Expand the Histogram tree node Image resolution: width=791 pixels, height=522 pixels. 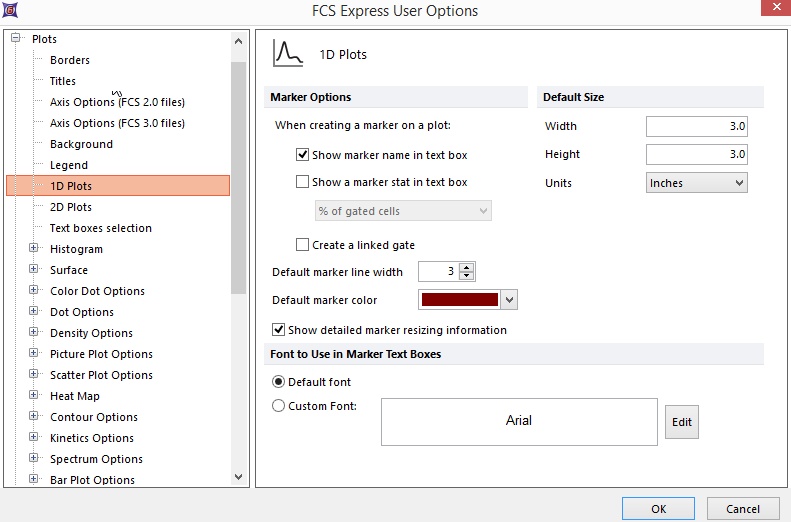(34, 249)
